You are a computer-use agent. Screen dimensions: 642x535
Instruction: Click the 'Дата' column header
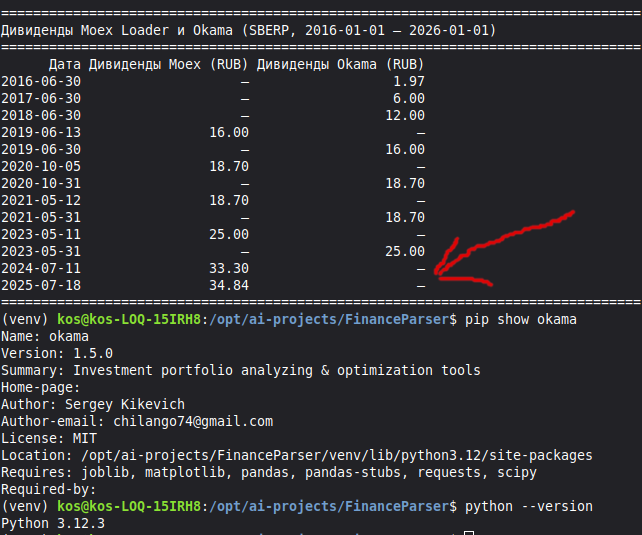click(65, 64)
